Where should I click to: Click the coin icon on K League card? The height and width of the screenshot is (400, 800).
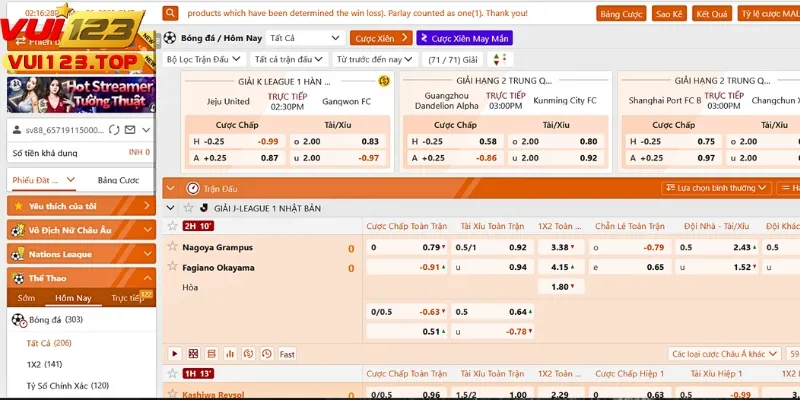384,81
